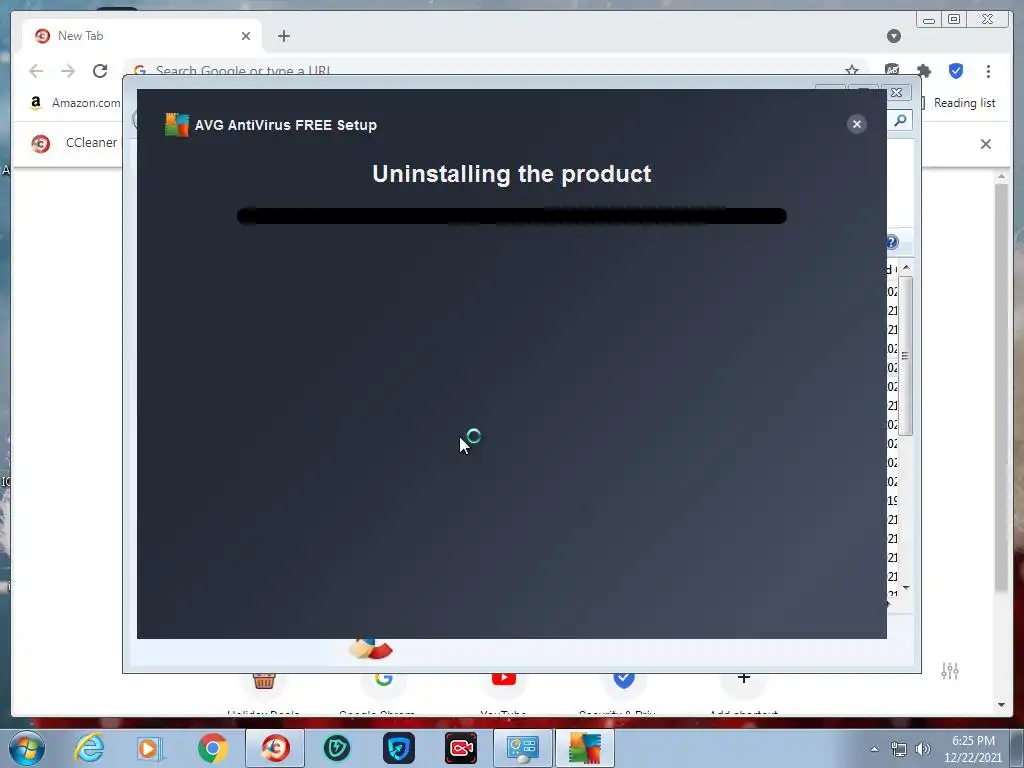
Task: Open Windows Media Player from the taskbar
Action: (x=150, y=748)
